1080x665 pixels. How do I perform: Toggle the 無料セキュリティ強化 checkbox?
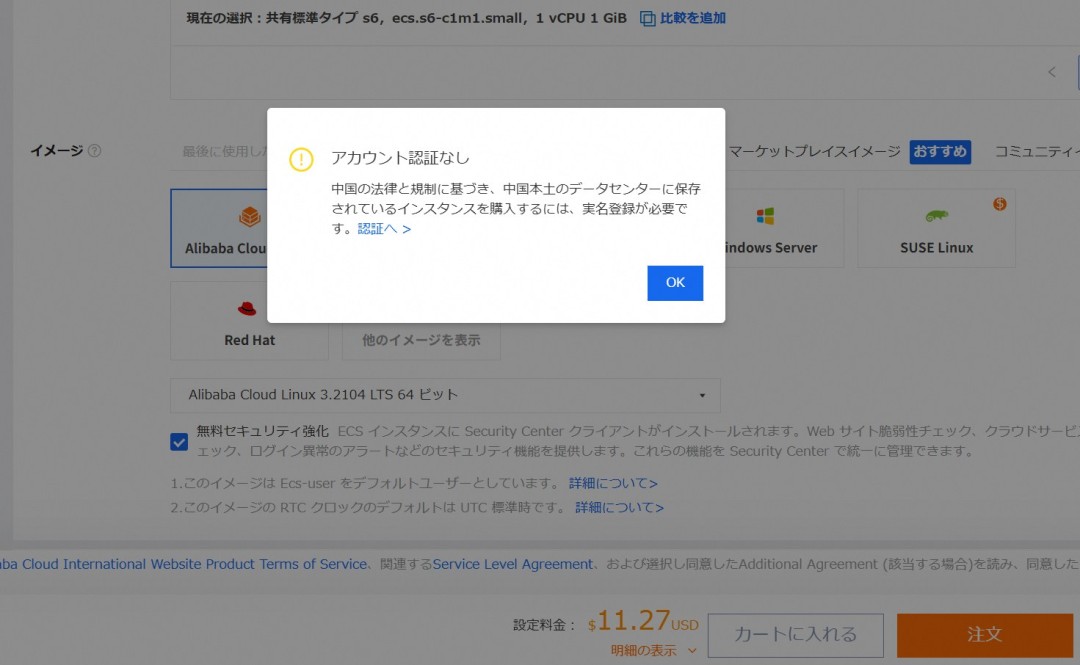pyautogui.click(x=179, y=442)
